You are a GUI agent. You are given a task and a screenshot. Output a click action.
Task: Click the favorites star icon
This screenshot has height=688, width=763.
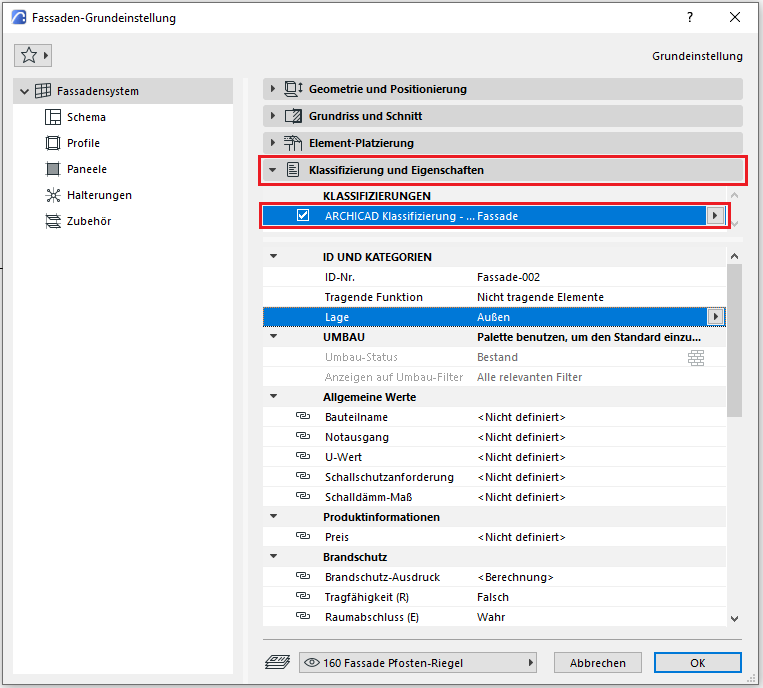[x=27, y=55]
